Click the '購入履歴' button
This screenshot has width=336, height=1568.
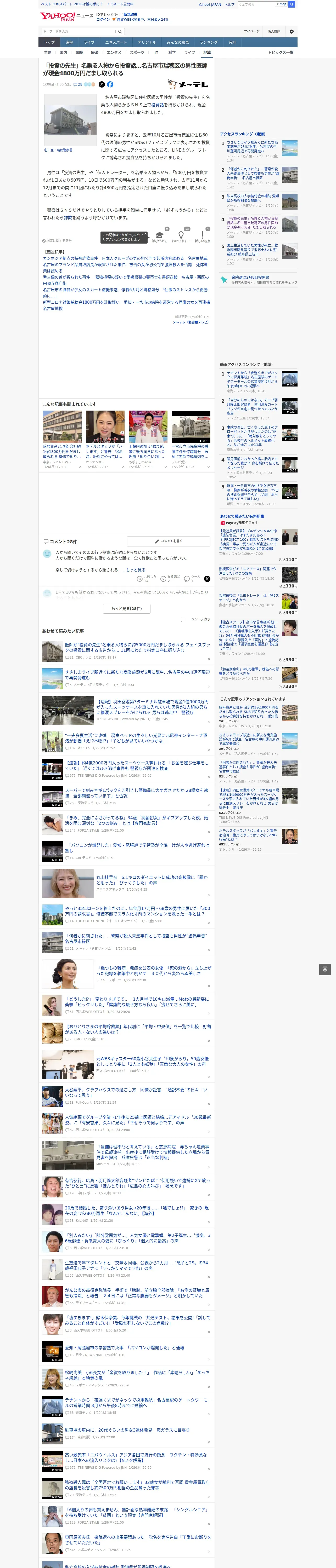[274, 32]
